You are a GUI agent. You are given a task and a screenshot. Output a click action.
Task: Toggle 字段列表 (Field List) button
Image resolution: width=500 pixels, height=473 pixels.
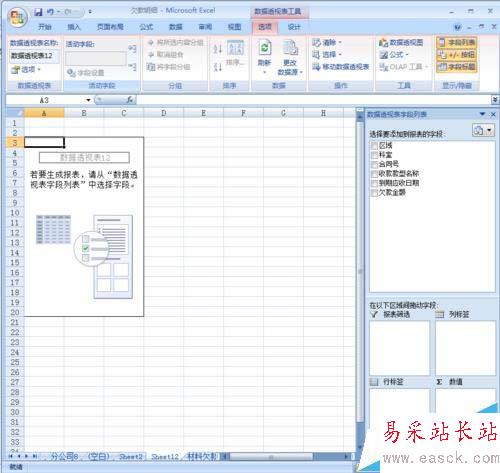457,42
